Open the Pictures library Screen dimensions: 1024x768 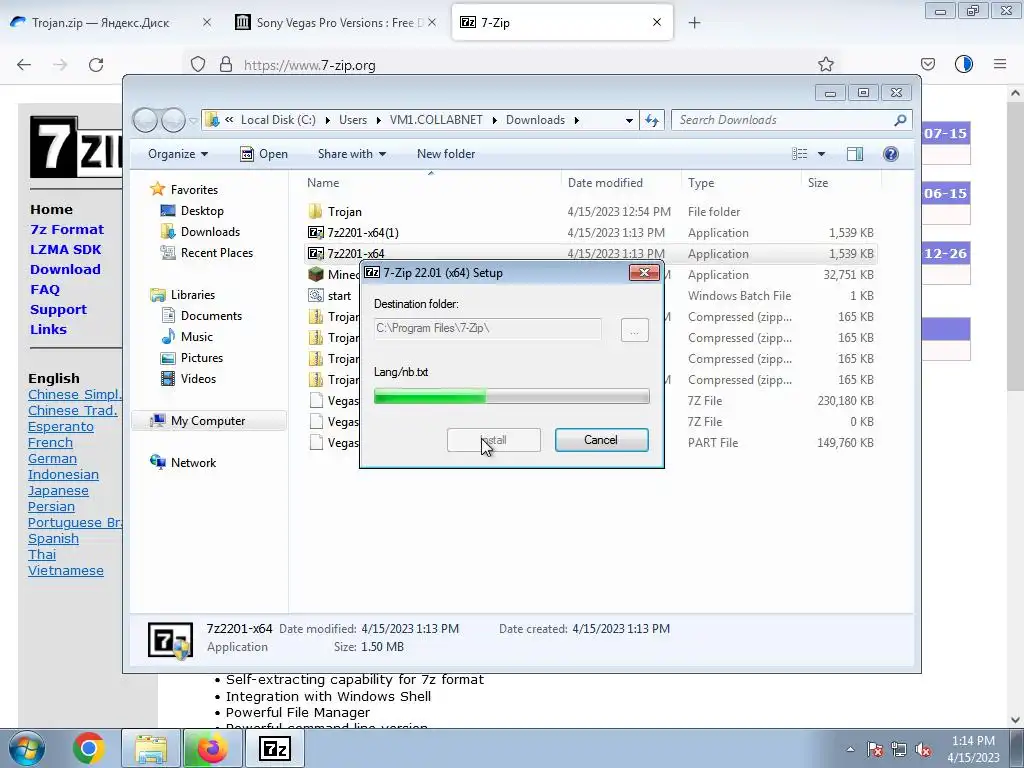[202, 358]
